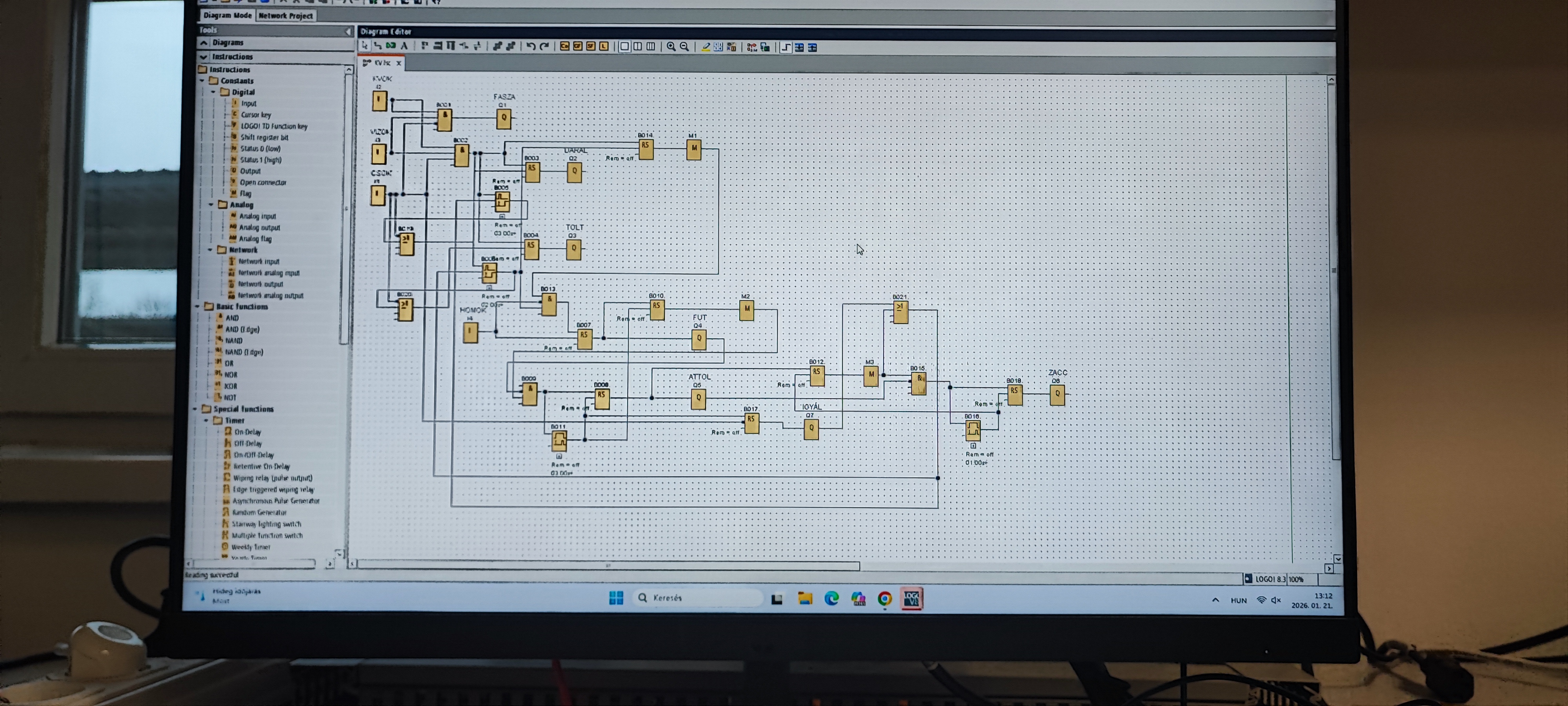Select On-Delay timer in instruction tree
1568x706 pixels.
coord(247,432)
